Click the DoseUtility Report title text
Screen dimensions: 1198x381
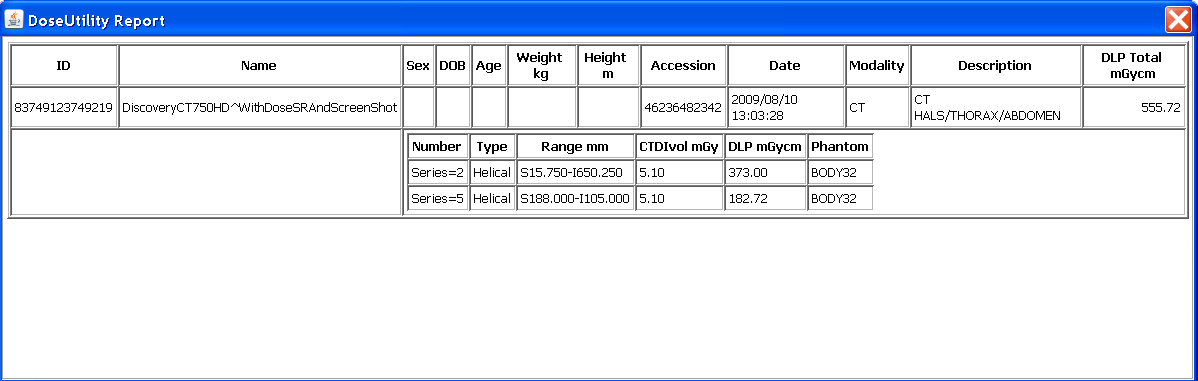[x=96, y=21]
